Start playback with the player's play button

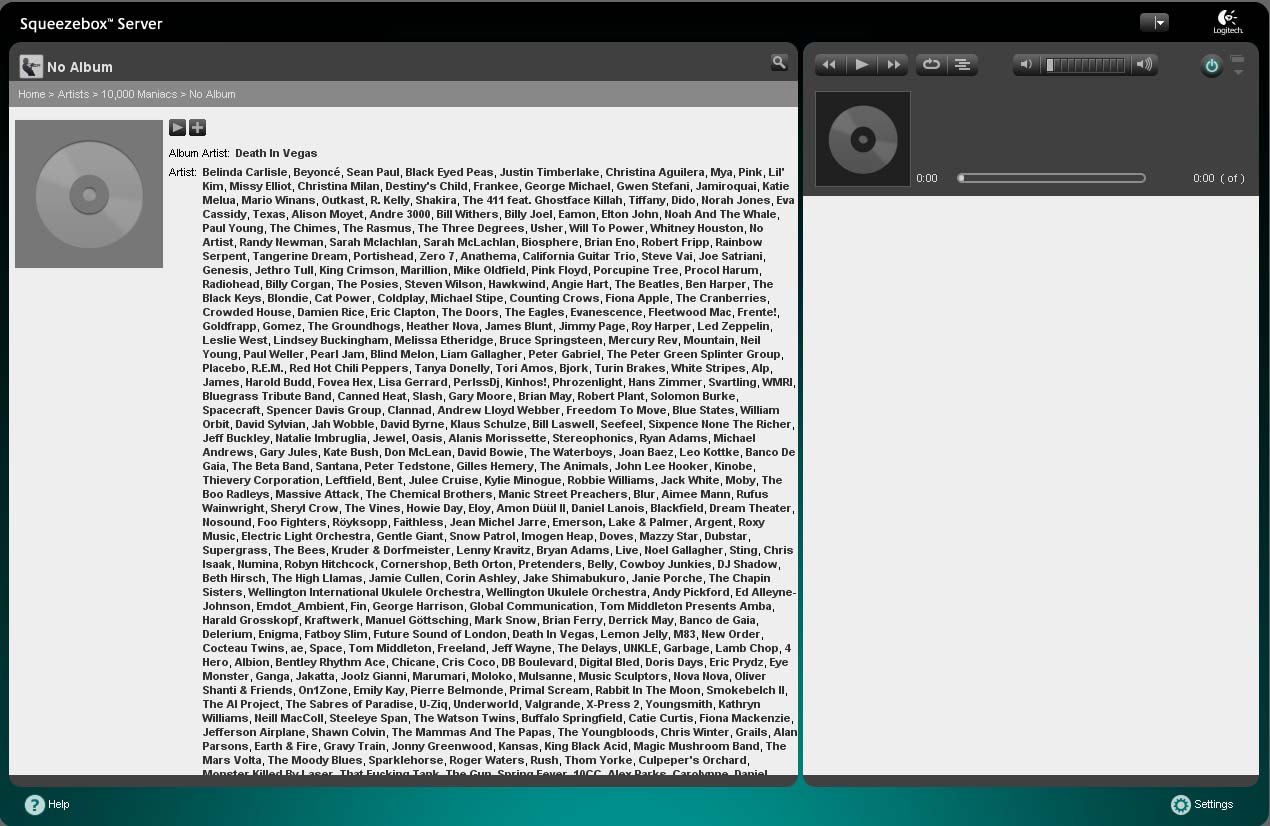[861, 65]
